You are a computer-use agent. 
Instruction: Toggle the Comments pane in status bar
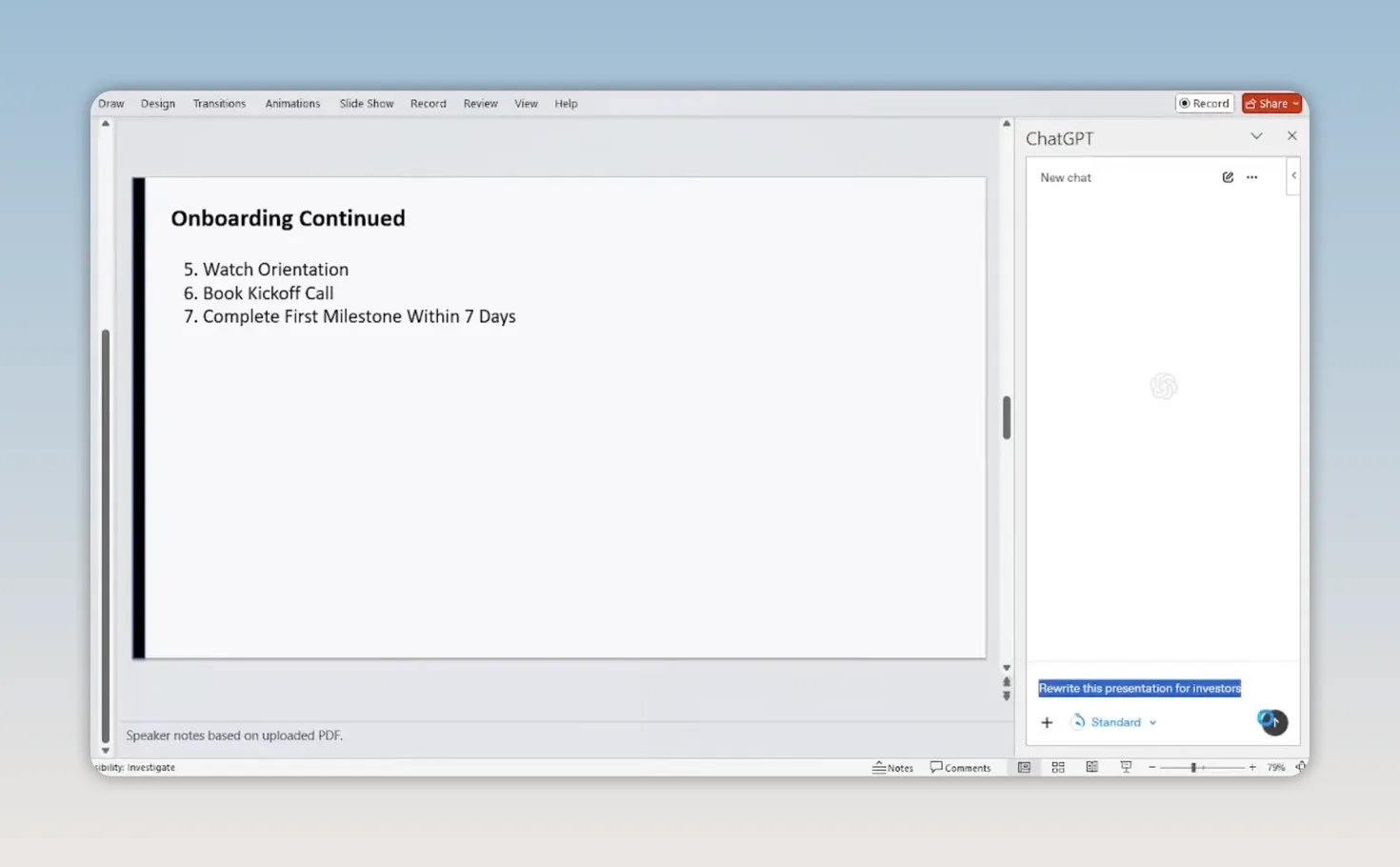click(960, 767)
